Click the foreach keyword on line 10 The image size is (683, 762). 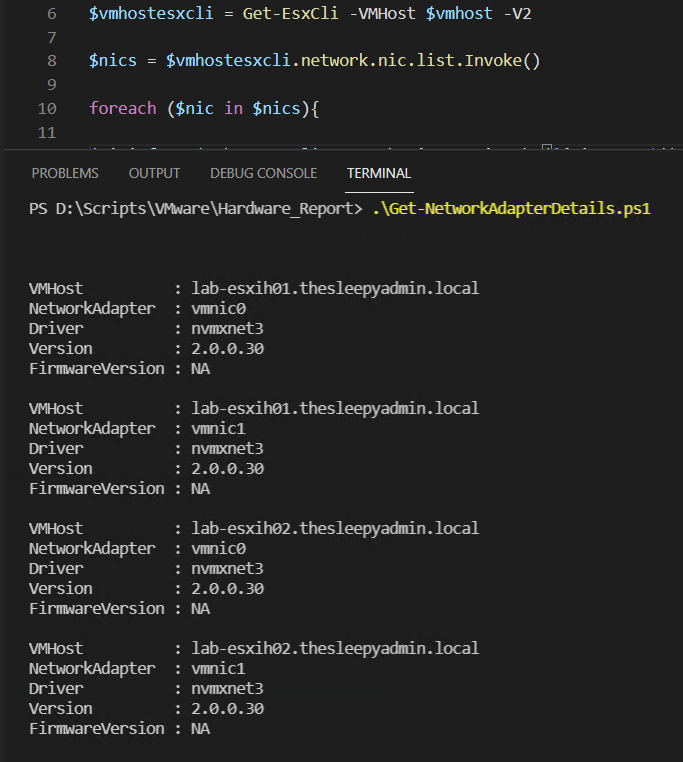122,108
